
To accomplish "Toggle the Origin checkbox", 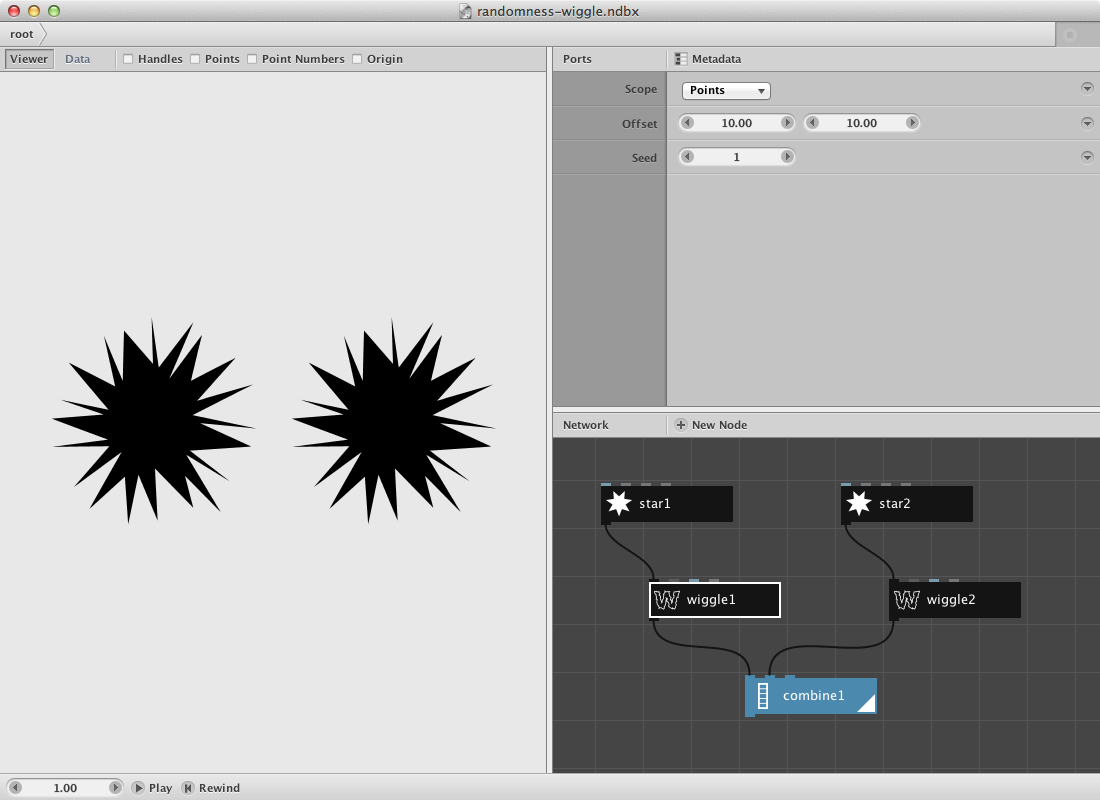I will point(357,59).
